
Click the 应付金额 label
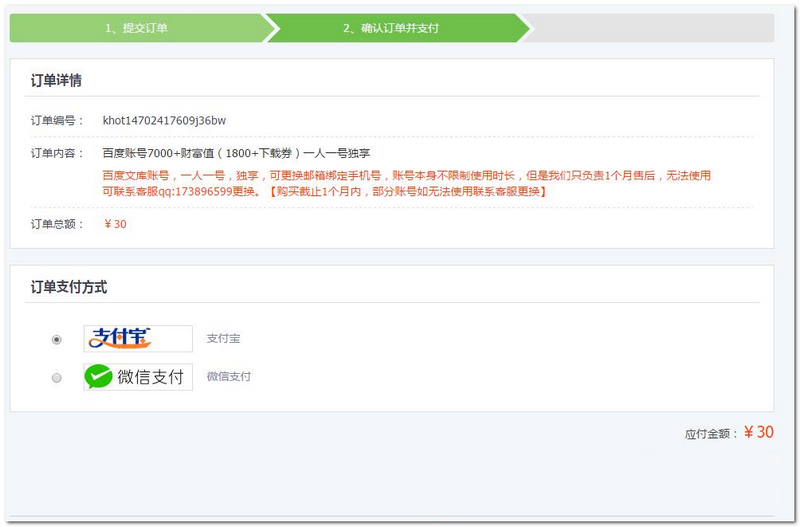[x=711, y=434]
